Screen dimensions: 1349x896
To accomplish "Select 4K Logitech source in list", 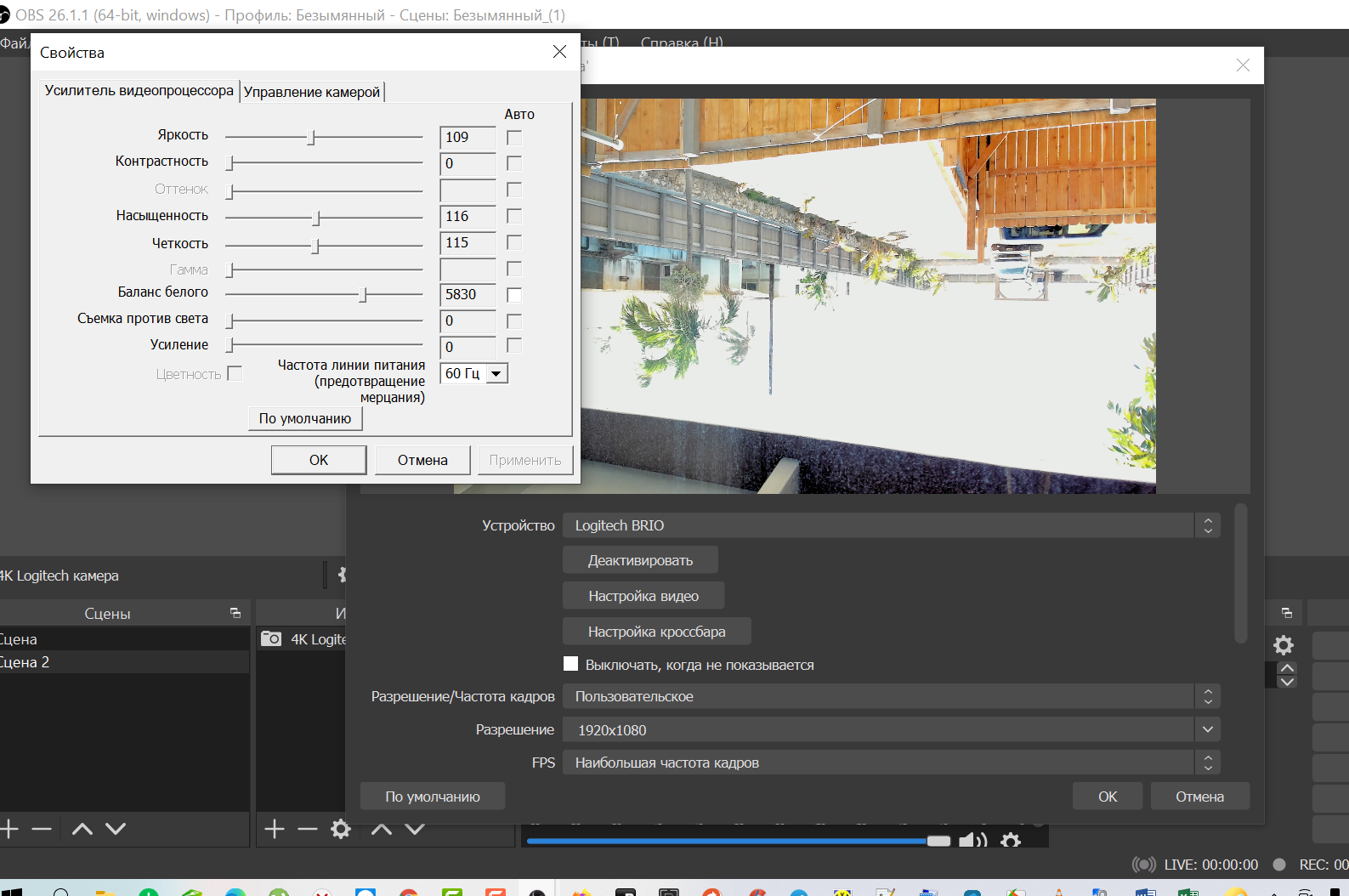I will click(x=302, y=639).
